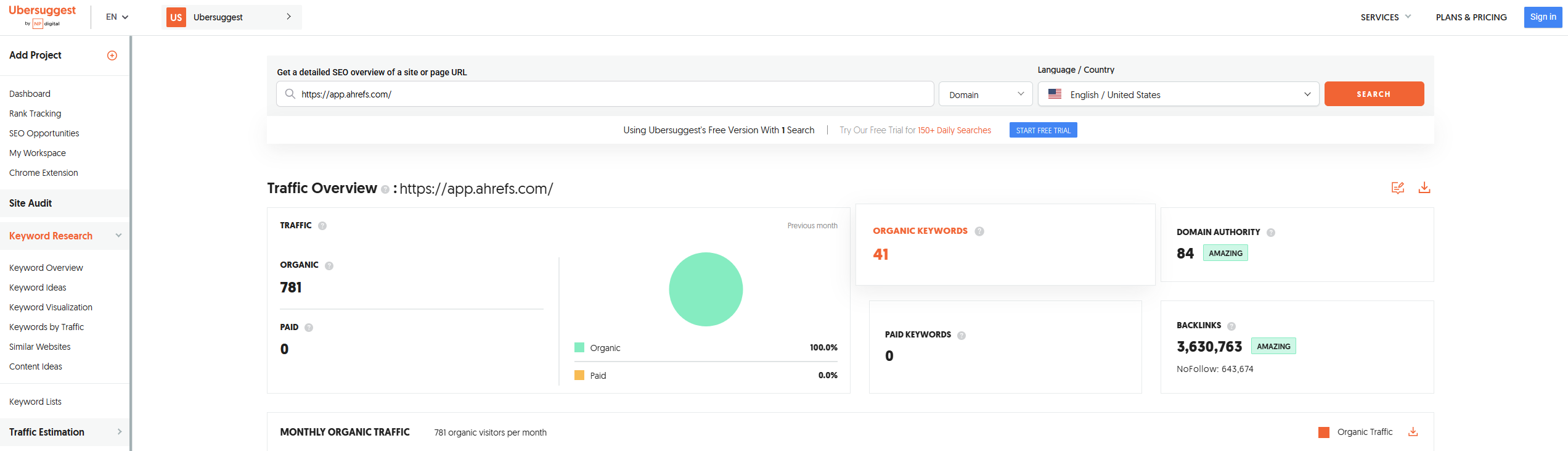Click the help icon beside TRAFFIC label
The width and height of the screenshot is (1568, 451).
tap(322, 226)
